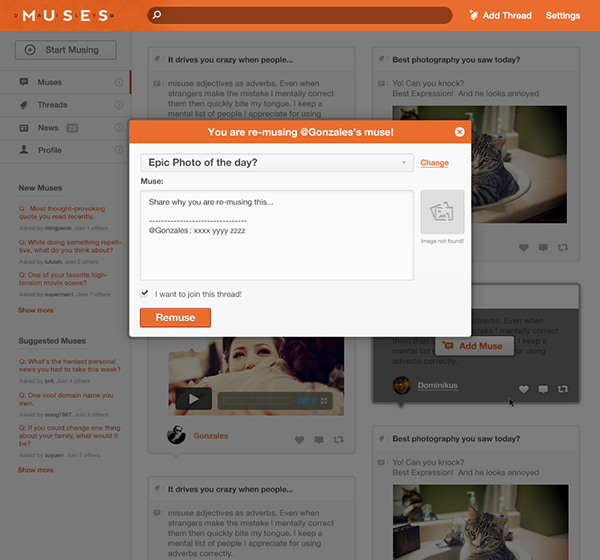This screenshot has width=600, height=560.
Task: Open the Muses sidebar item
Action: pyautogui.click(x=65, y=82)
